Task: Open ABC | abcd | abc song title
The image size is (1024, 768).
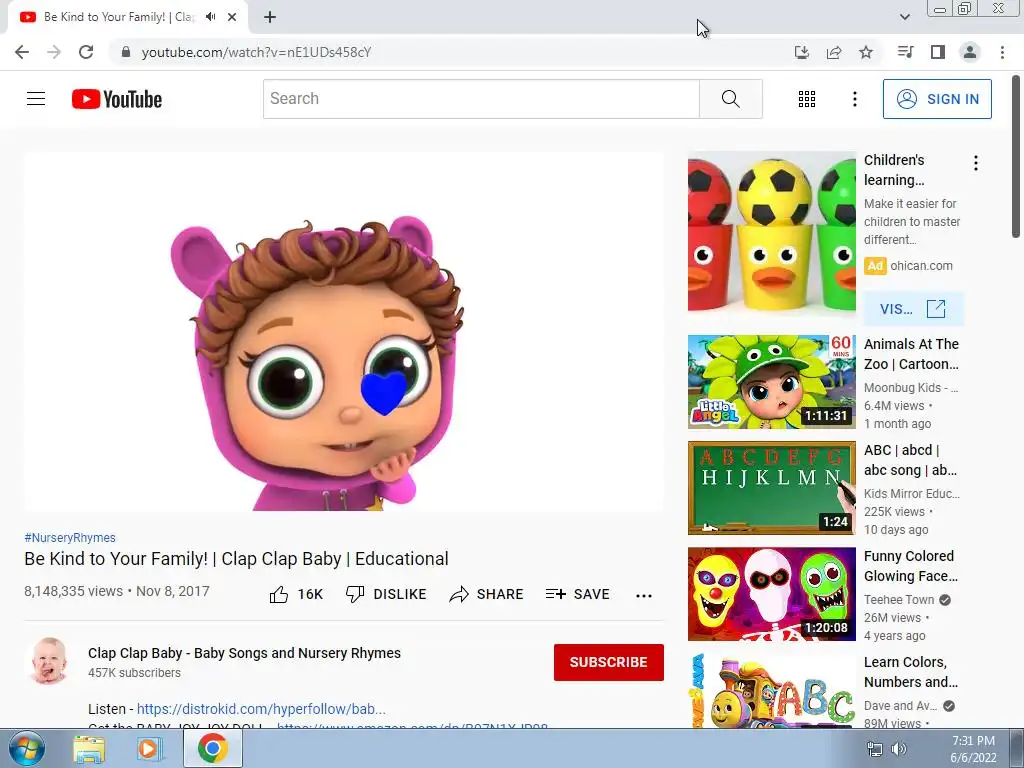Action: [x=910, y=460]
